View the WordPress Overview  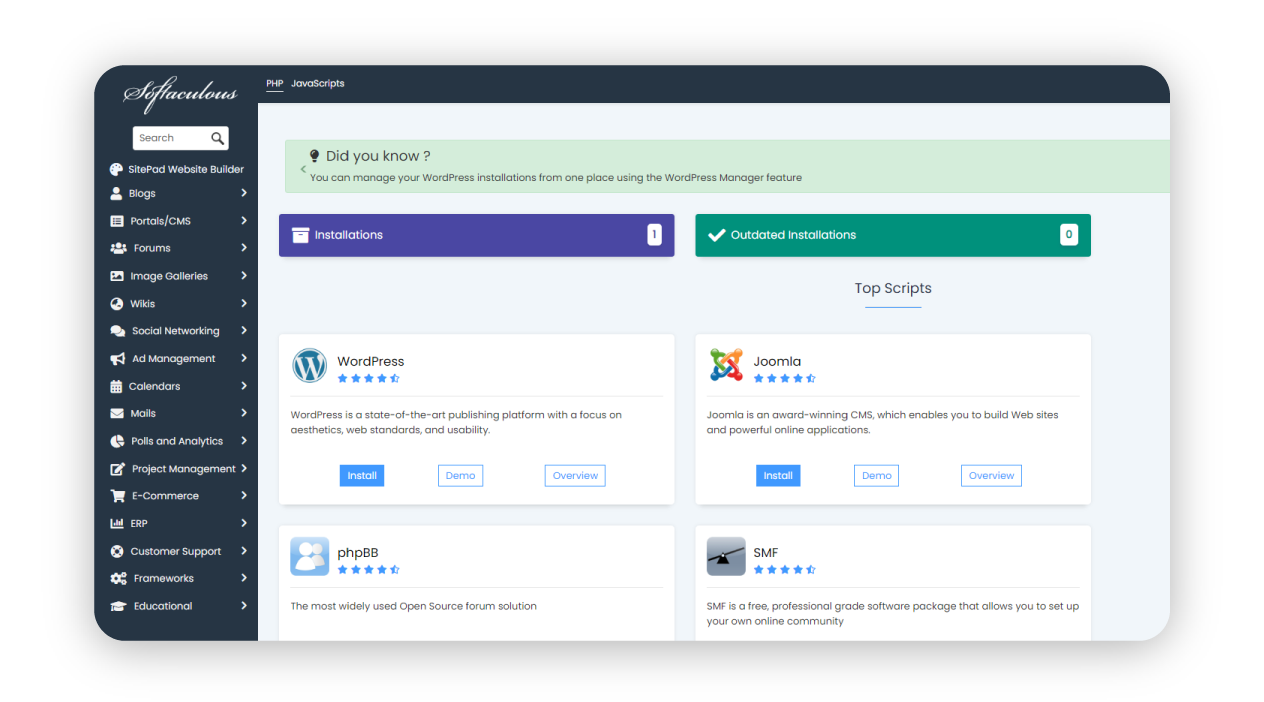[575, 476]
